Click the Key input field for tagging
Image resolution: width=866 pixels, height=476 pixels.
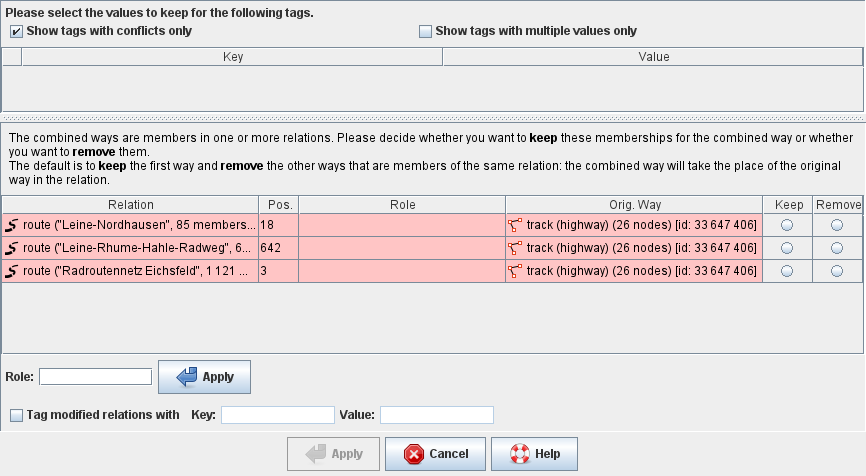point(277,415)
